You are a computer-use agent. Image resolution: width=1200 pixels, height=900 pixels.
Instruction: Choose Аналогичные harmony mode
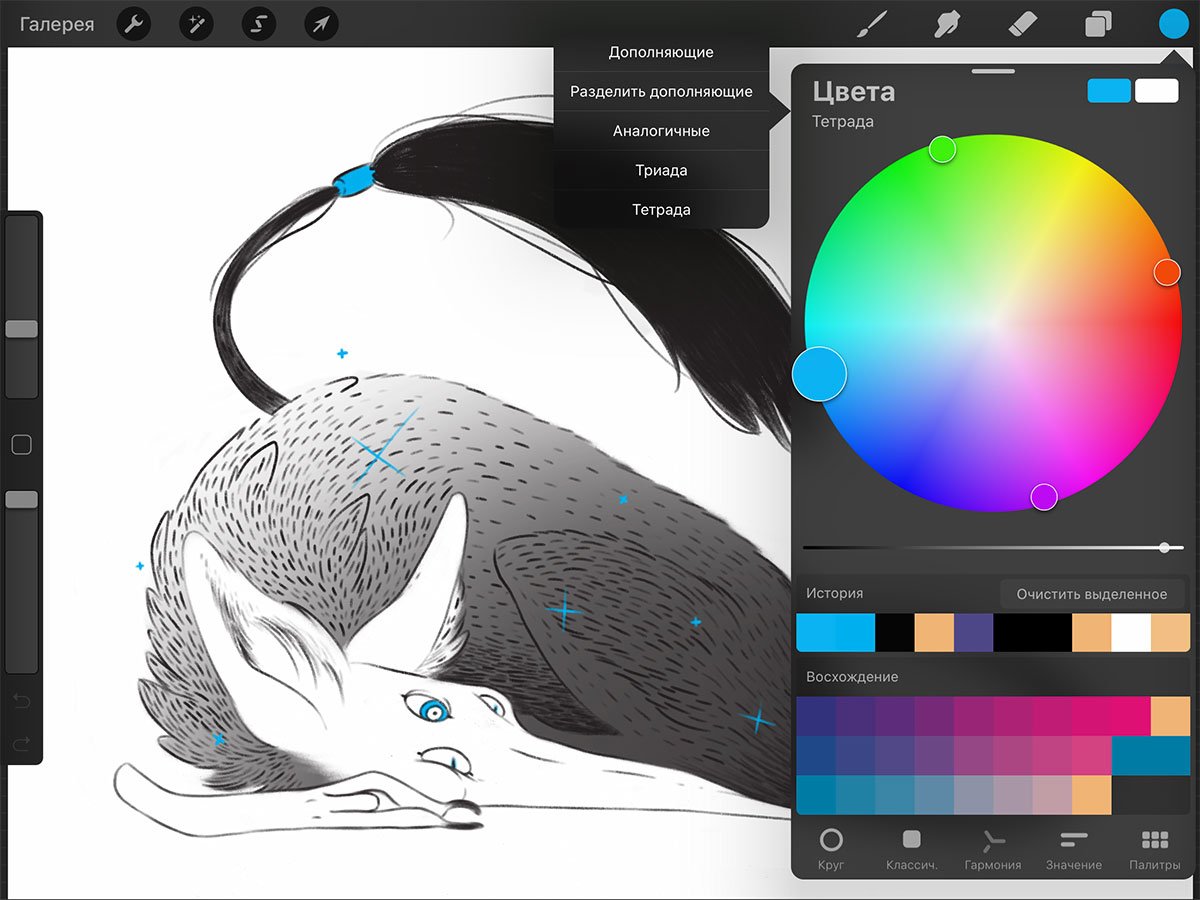(661, 131)
